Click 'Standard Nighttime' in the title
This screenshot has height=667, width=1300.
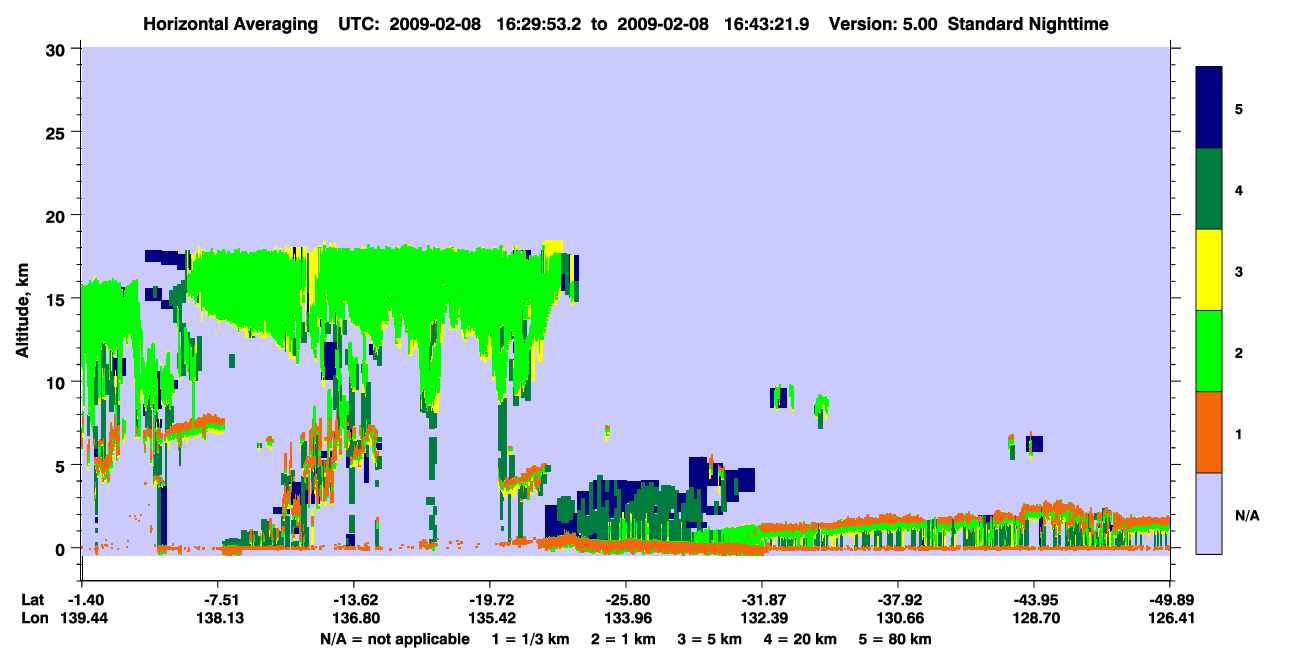click(x=1028, y=23)
